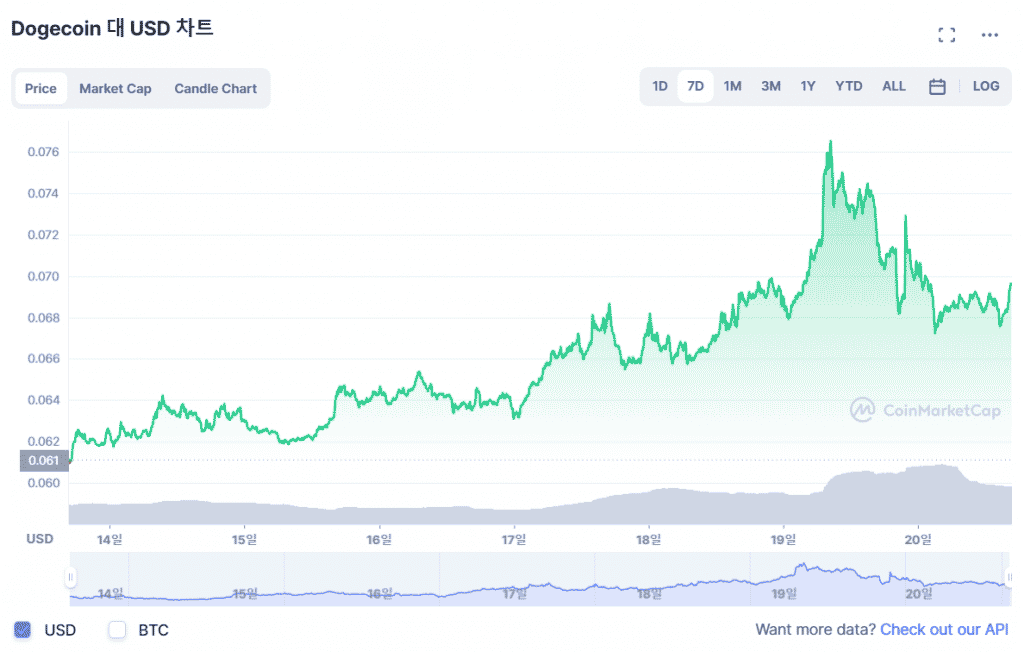Grab the left handle of the range navigator
This screenshot has width=1024, height=652.
71,578
